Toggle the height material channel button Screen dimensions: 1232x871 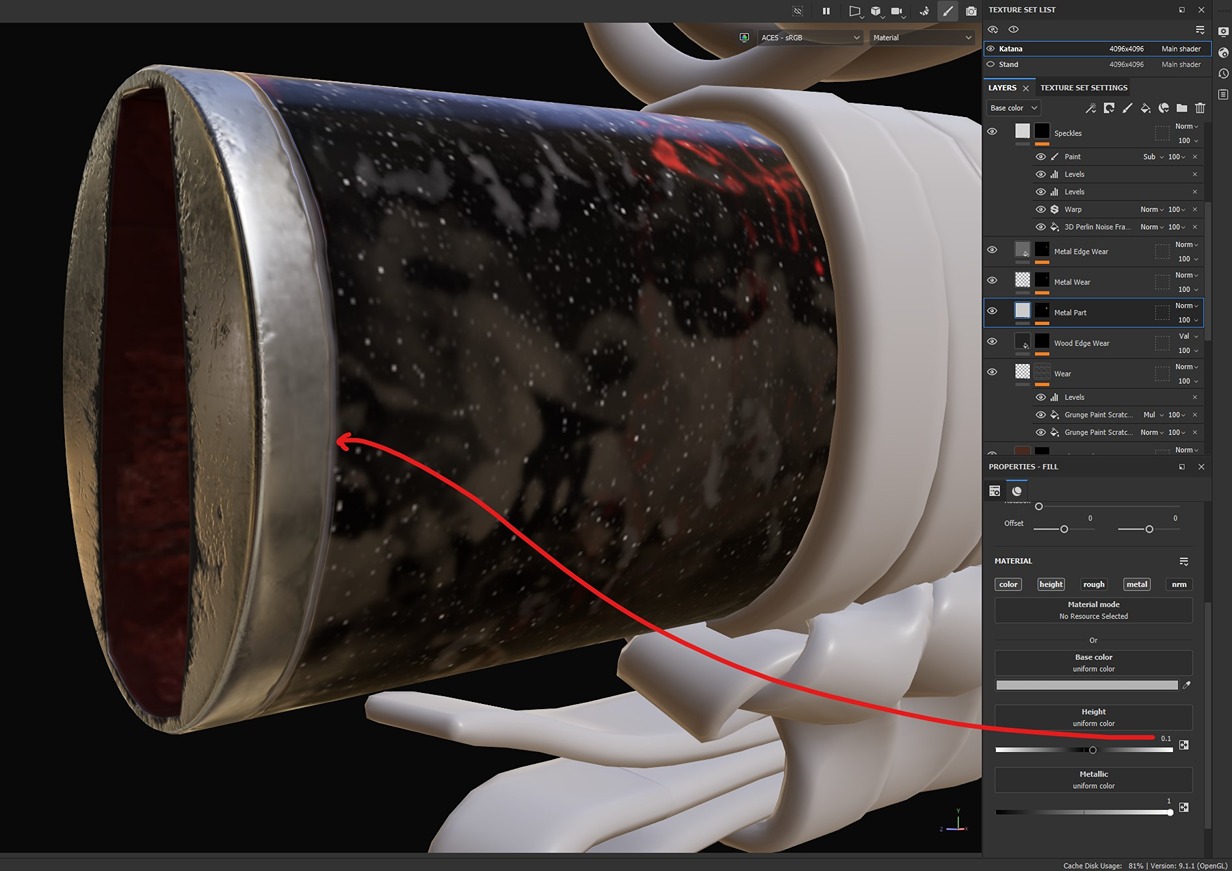click(1051, 585)
